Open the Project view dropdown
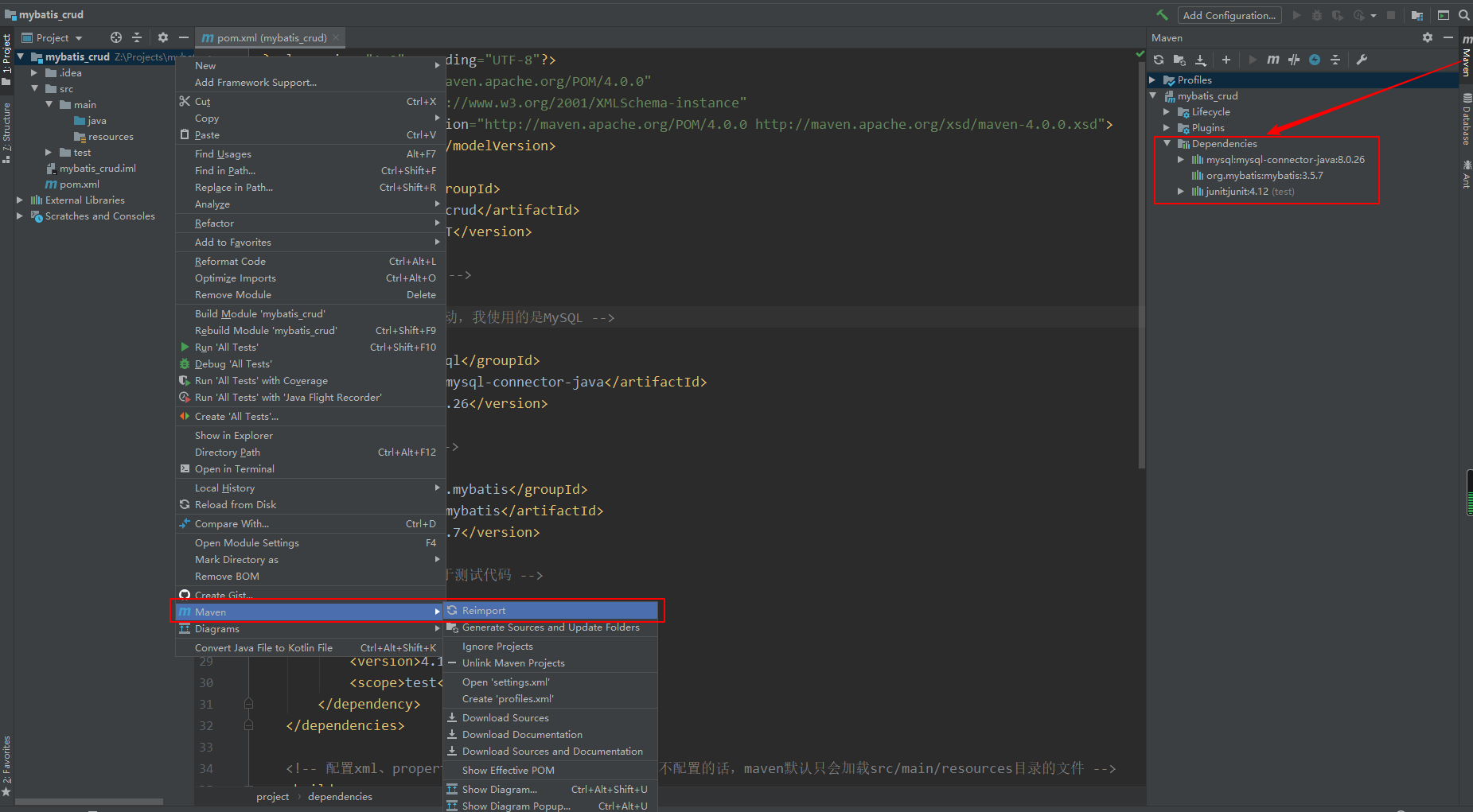 pos(52,37)
